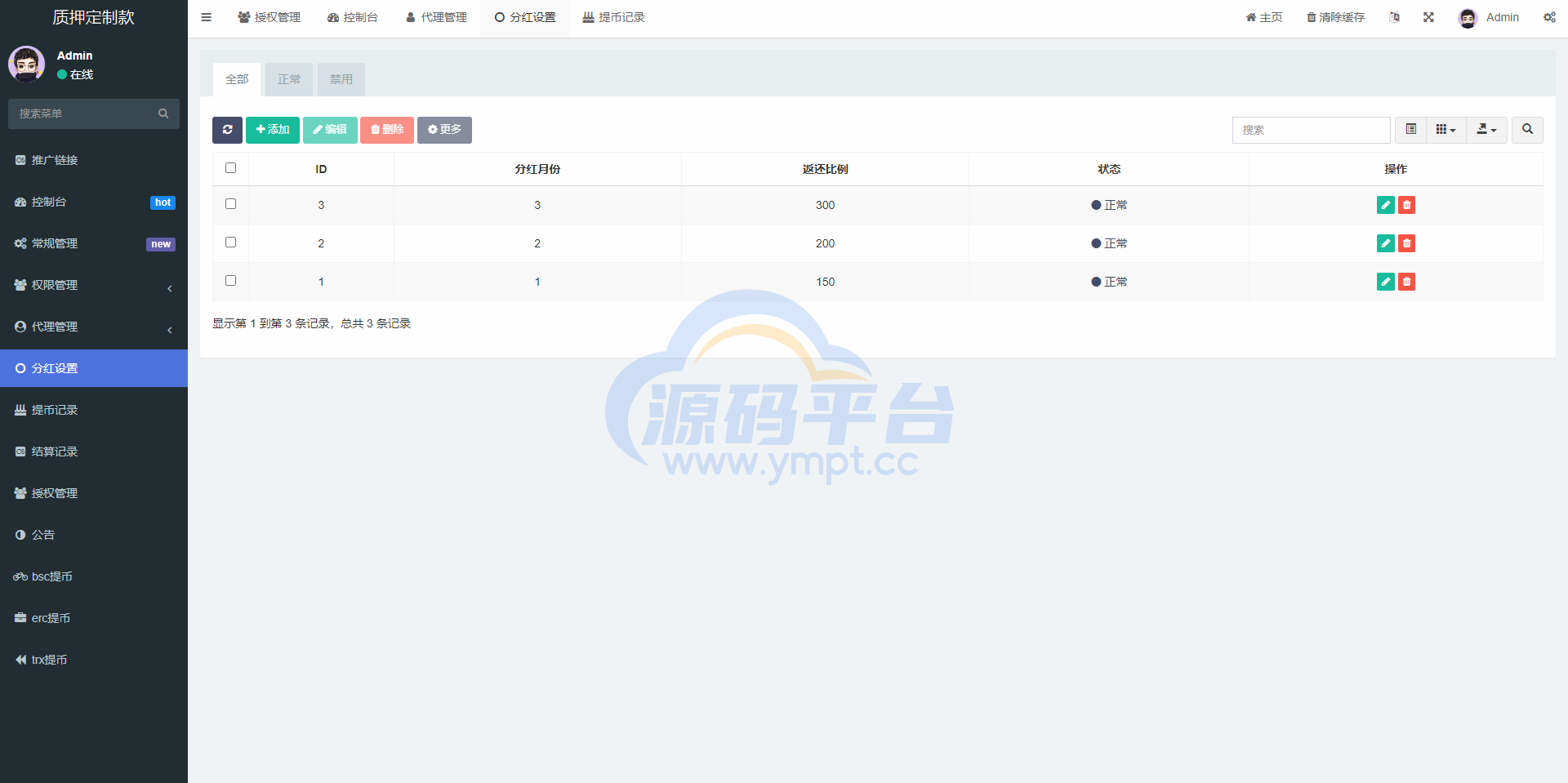Edit the row with ID 3

tap(1386, 205)
